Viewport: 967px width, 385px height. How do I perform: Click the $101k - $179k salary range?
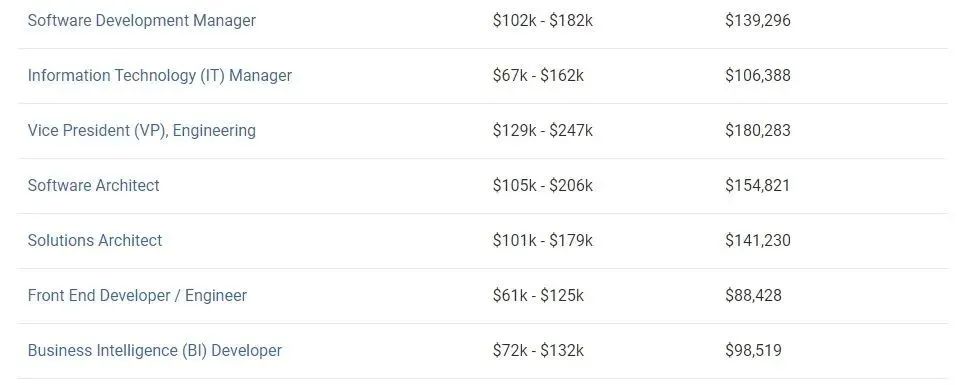tap(543, 240)
